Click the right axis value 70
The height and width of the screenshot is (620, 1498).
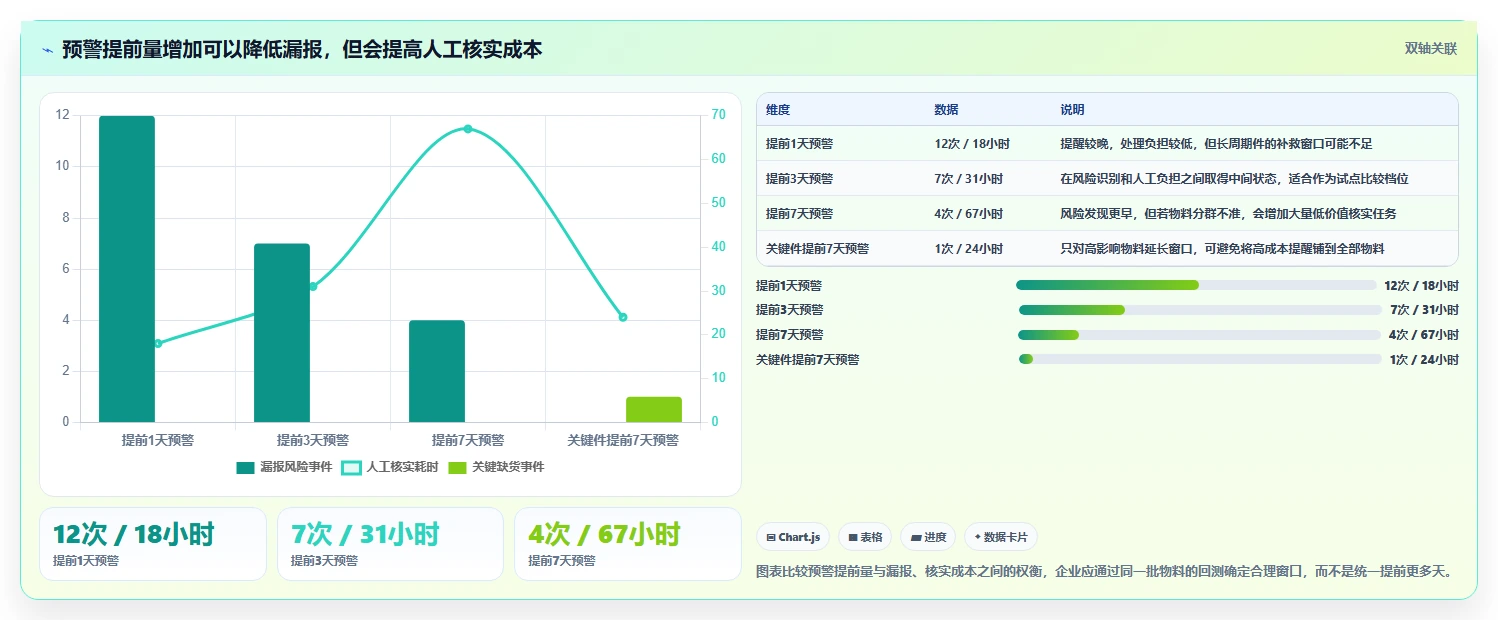(x=718, y=115)
